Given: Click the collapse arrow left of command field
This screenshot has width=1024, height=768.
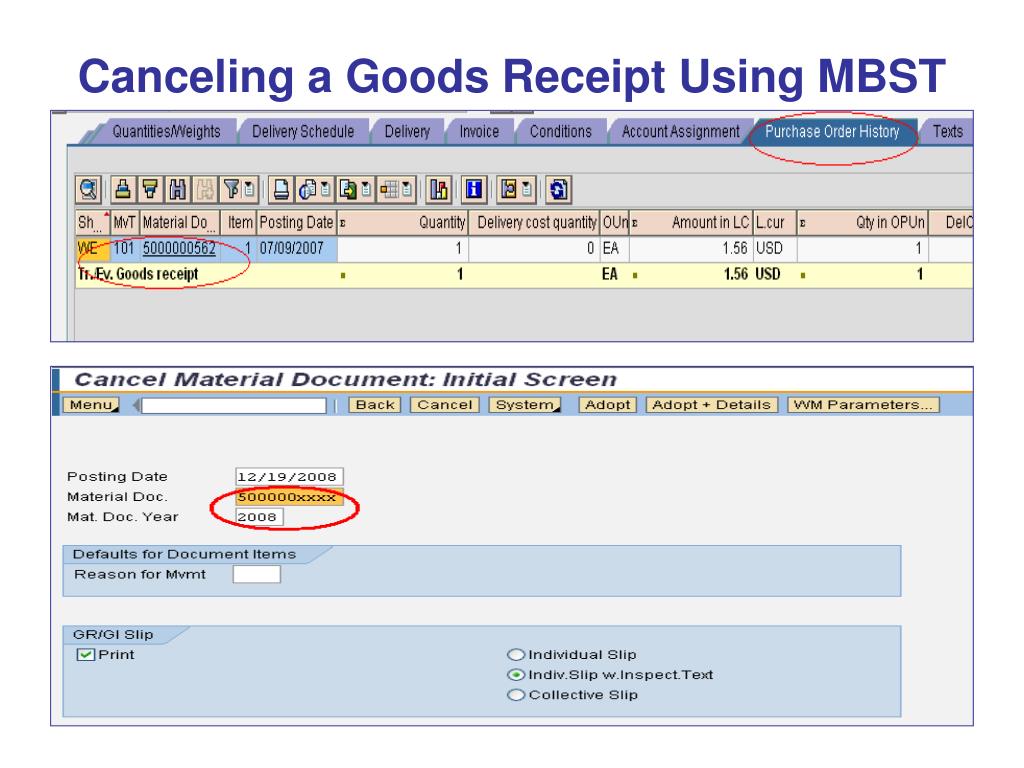Looking at the screenshot, I should [x=136, y=405].
